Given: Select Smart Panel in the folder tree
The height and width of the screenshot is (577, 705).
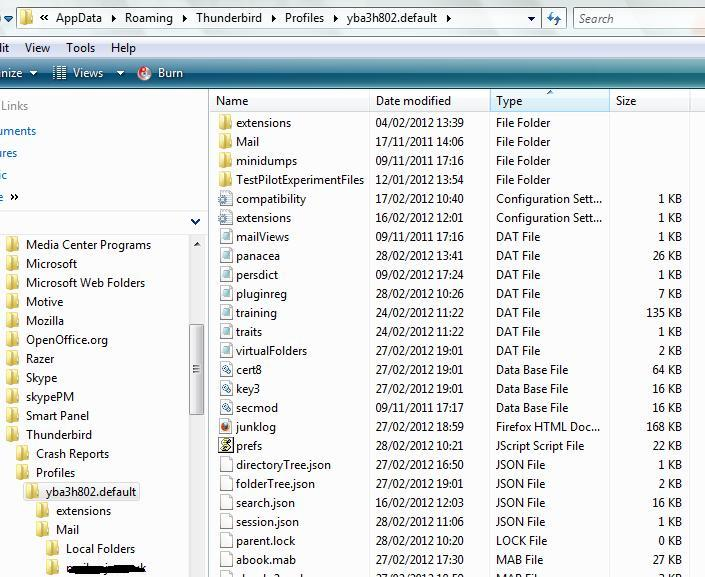Looking at the screenshot, I should click(x=58, y=416).
